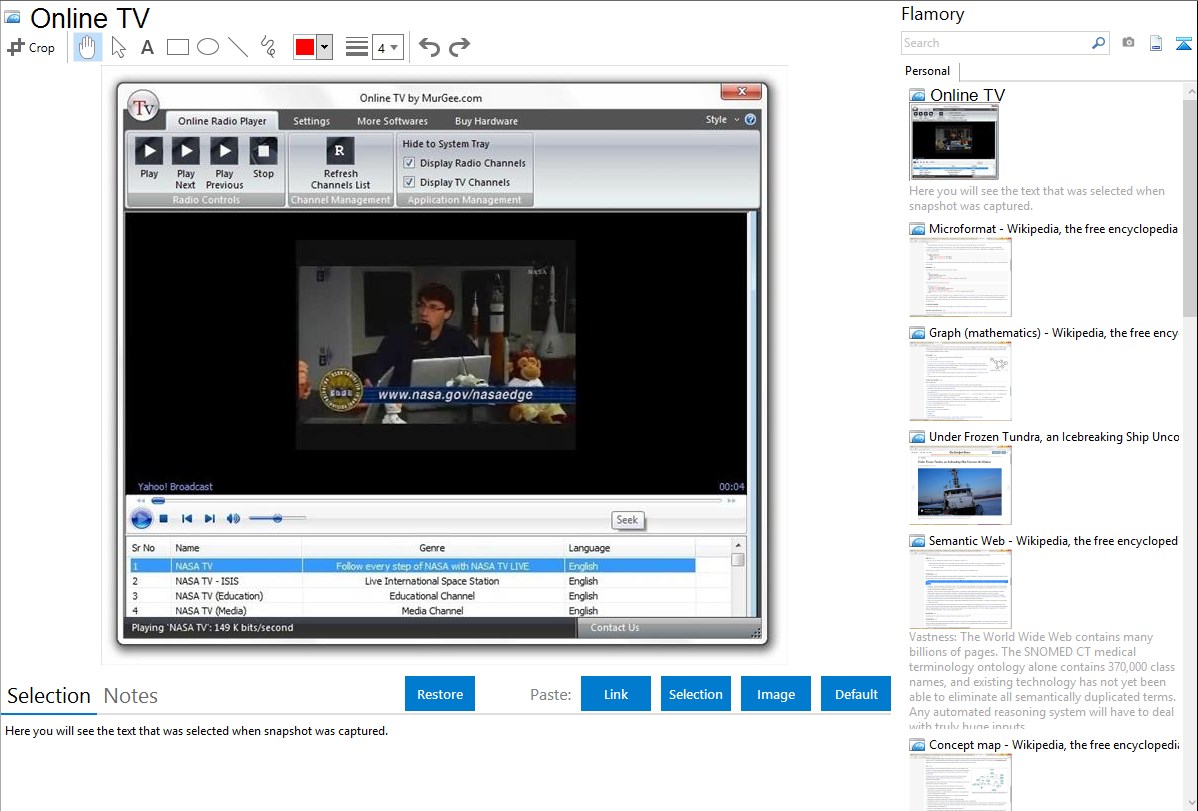1198x811 pixels.
Task: Open the Settings ribbon tab
Action: pyautogui.click(x=312, y=121)
